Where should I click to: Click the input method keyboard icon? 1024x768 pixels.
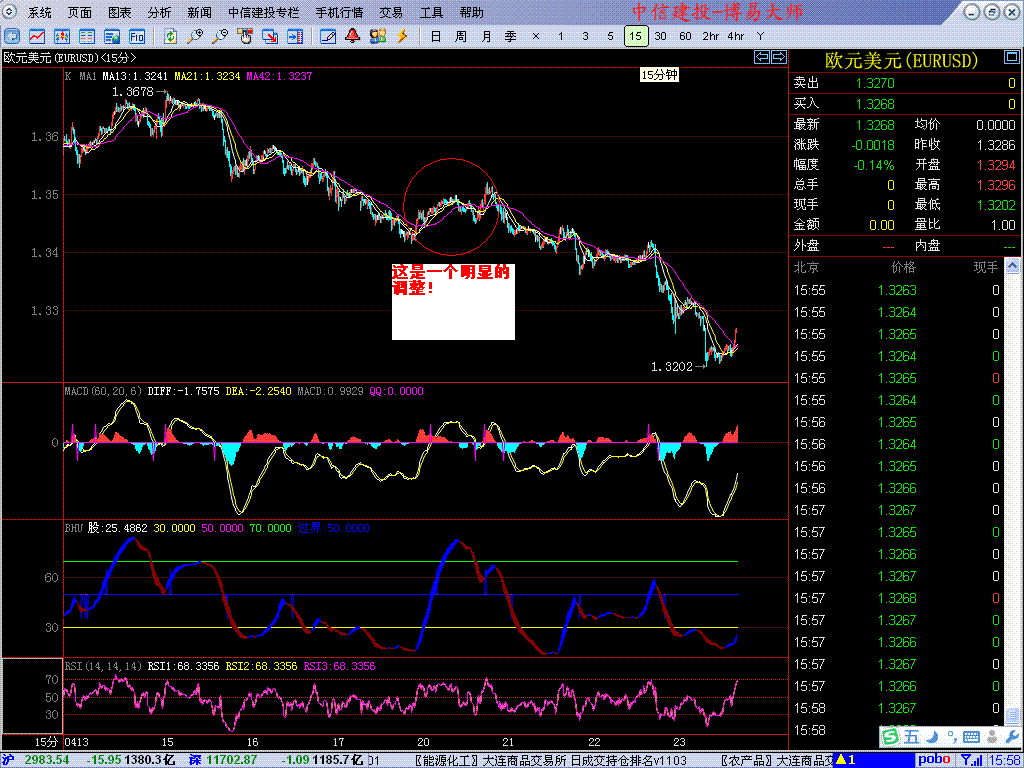click(x=971, y=737)
